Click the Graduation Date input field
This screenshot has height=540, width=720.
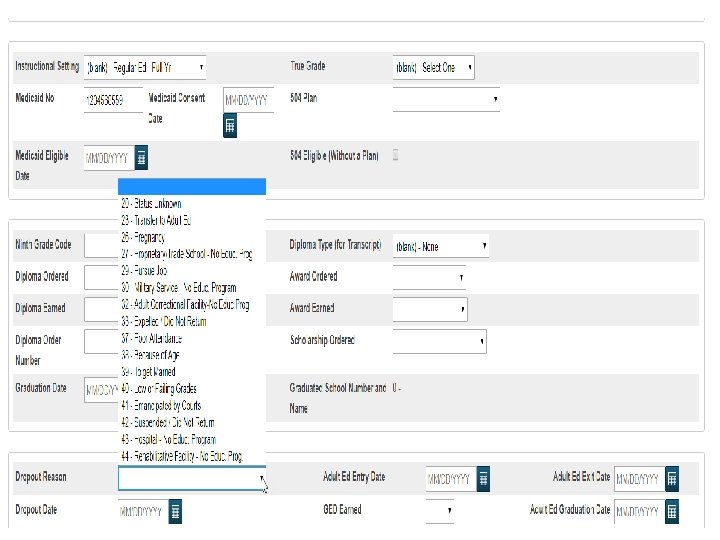click(x=101, y=390)
